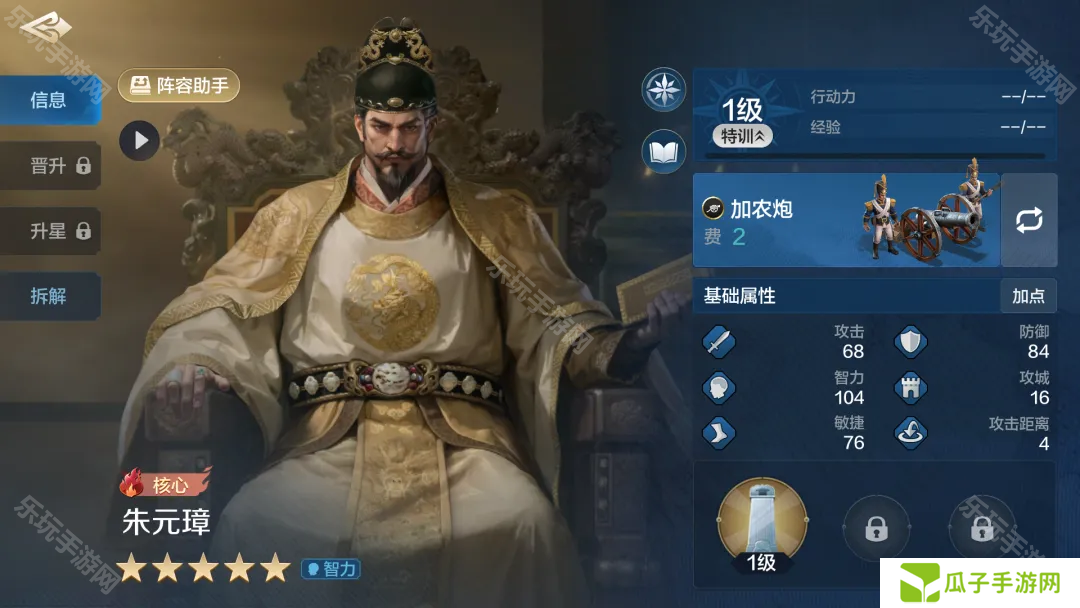Swap troop type with refresh icon

click(x=1029, y=220)
